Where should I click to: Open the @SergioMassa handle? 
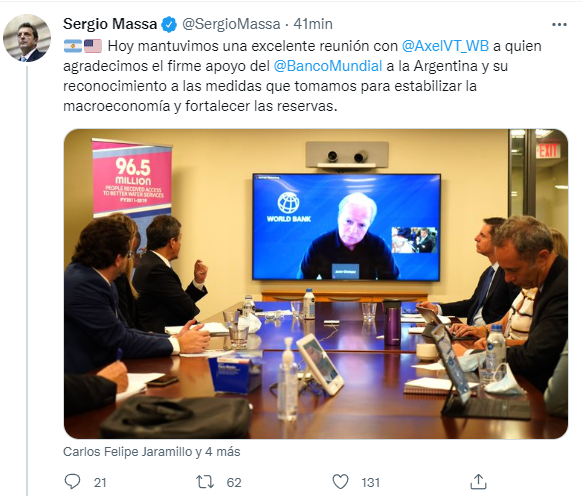(231, 24)
